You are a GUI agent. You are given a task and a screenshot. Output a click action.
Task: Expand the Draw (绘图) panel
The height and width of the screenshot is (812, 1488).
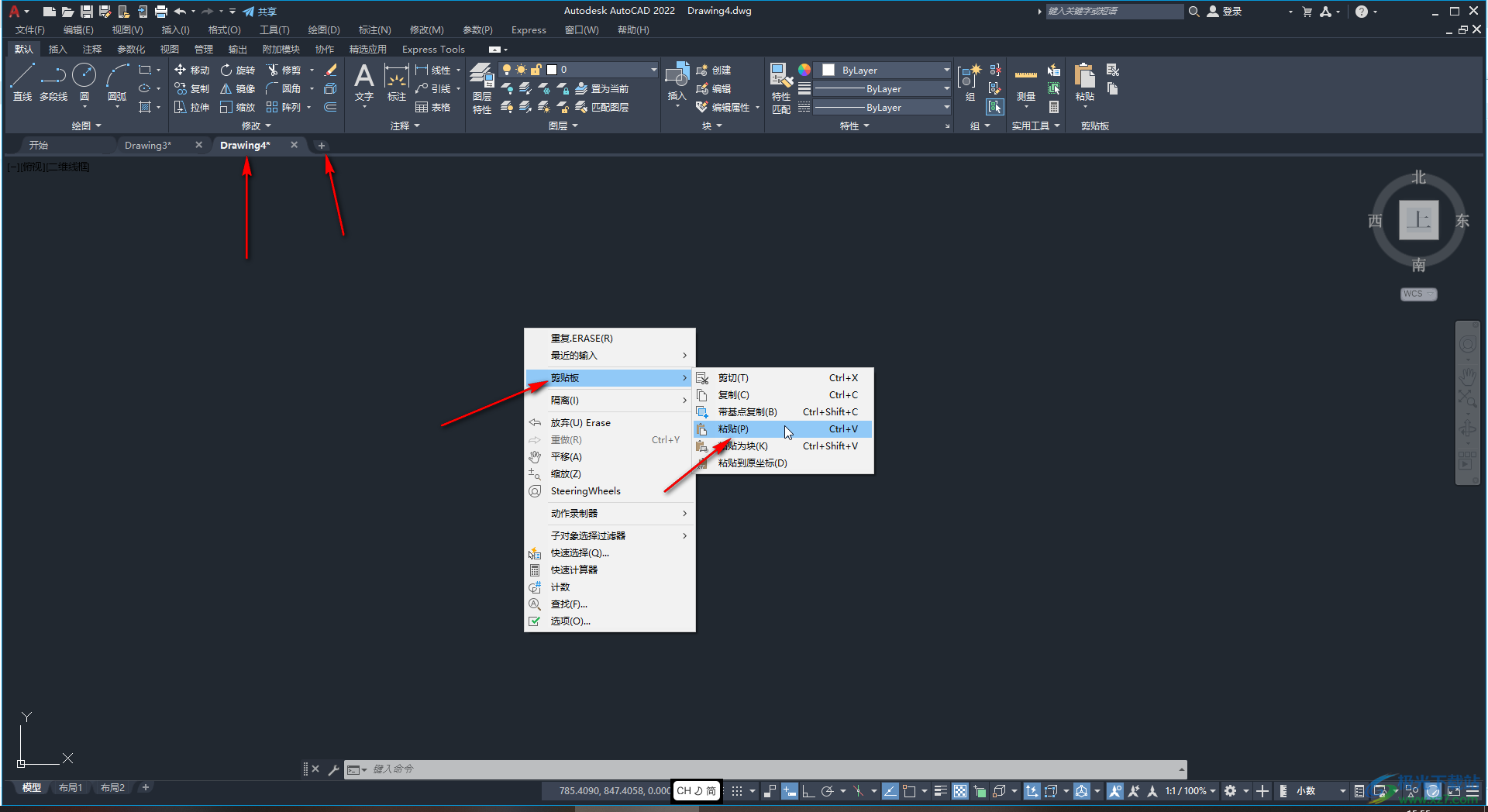[86, 126]
